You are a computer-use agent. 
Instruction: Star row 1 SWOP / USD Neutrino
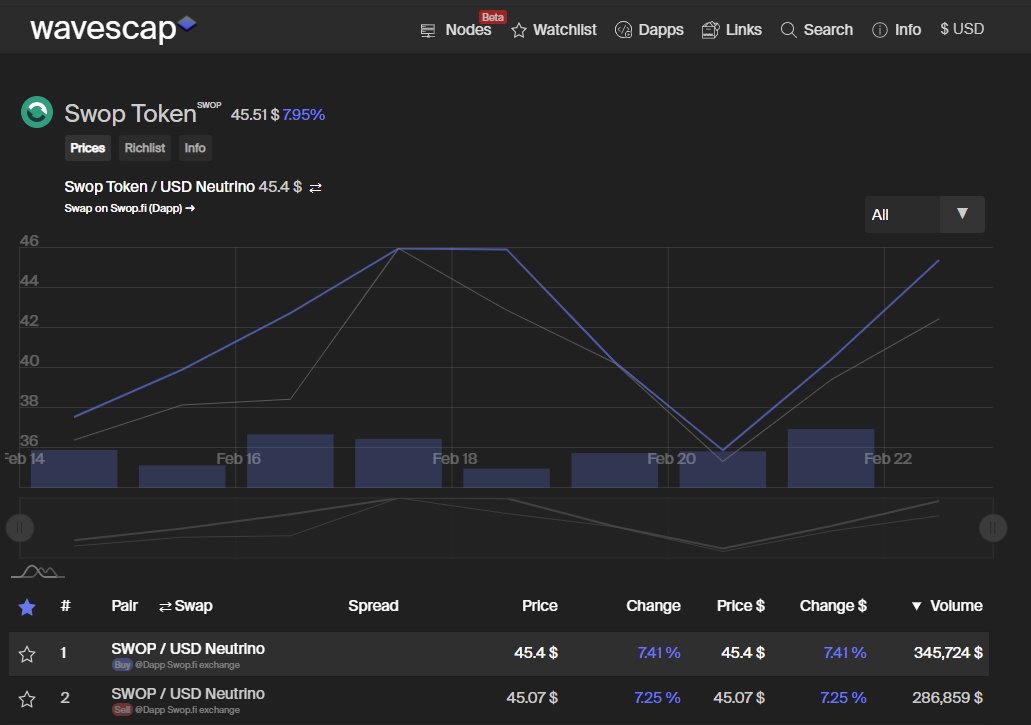(27, 654)
